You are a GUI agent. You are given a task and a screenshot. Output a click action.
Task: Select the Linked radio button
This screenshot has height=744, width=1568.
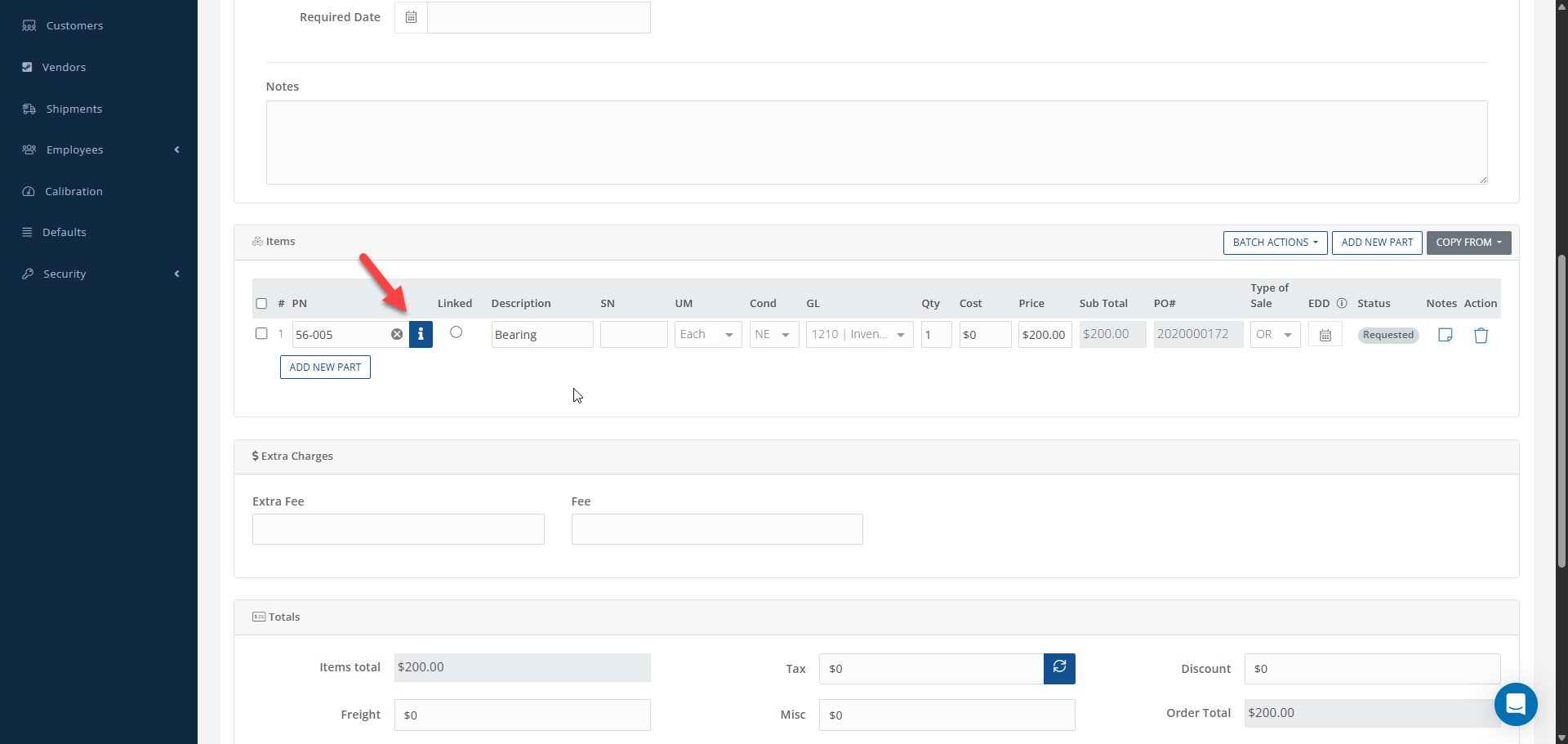pos(456,332)
